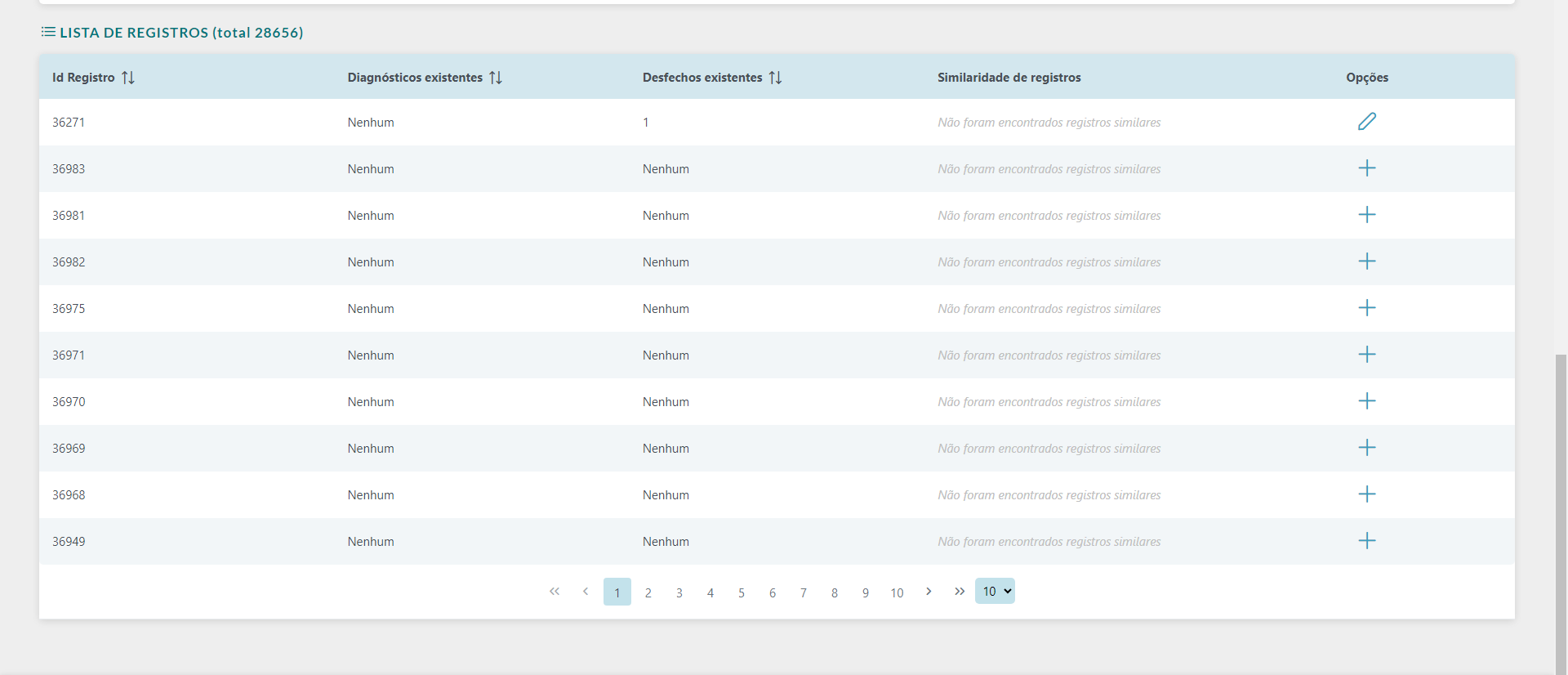Go to previous page chevron
Image resolution: width=1568 pixels, height=675 pixels.
(586, 592)
